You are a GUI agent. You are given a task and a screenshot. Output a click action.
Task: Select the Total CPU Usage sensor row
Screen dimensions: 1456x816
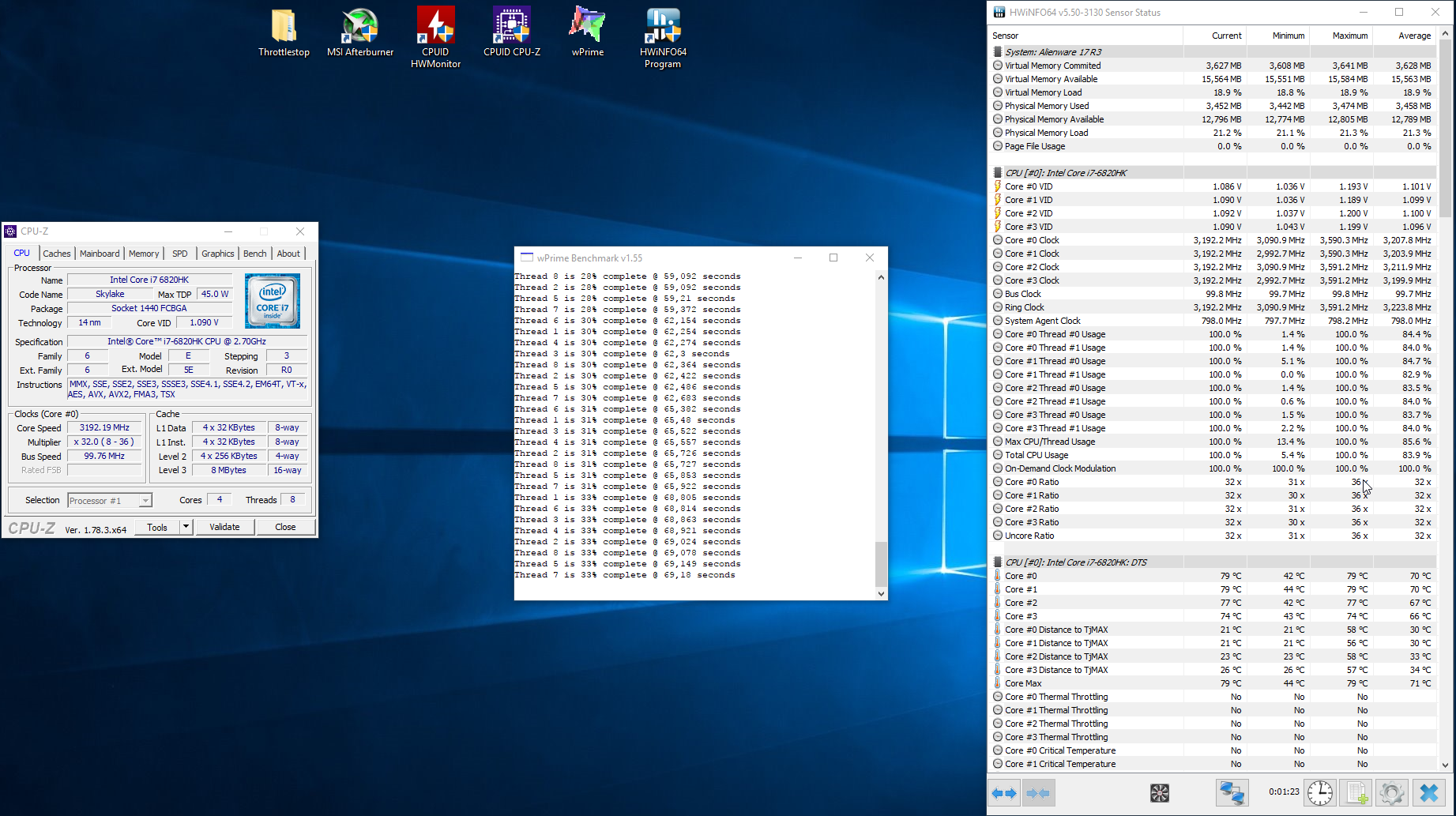[1213, 455]
